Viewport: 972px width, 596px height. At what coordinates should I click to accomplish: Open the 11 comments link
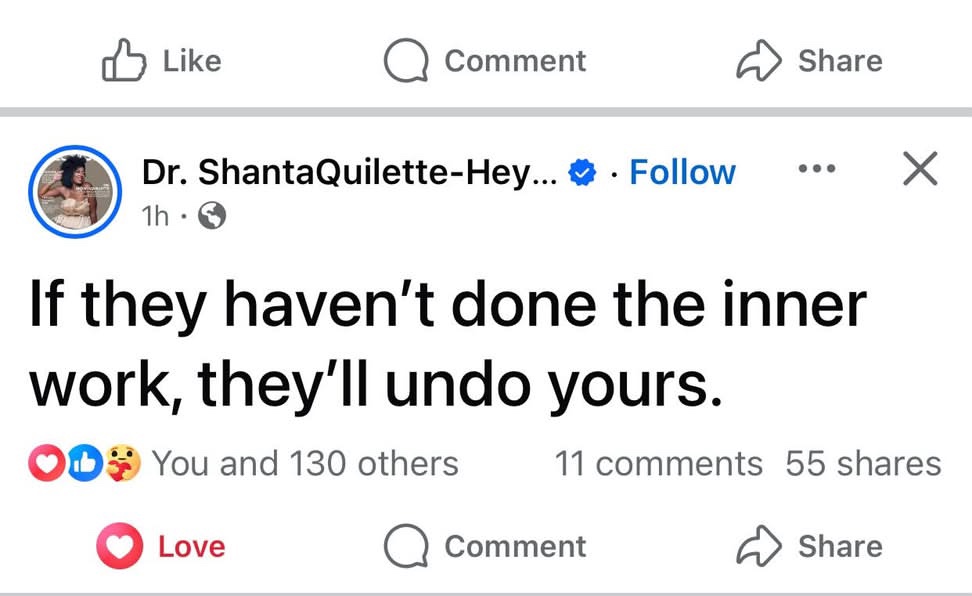pos(658,463)
